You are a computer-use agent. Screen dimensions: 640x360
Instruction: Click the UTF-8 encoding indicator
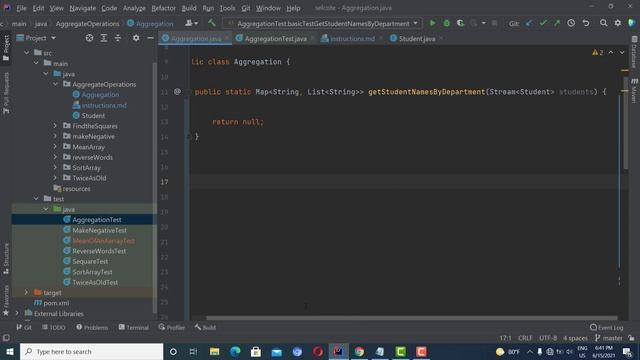[548, 338]
